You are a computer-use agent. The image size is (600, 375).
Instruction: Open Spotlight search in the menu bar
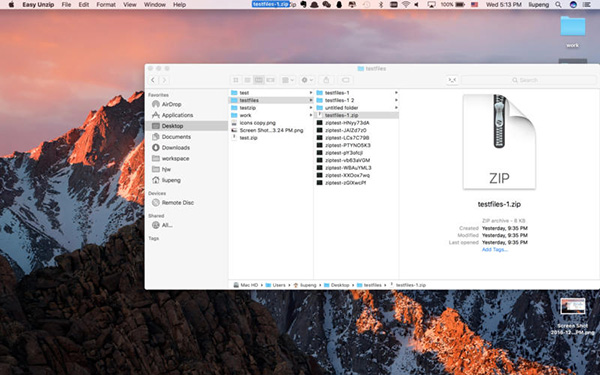[x=558, y=5]
